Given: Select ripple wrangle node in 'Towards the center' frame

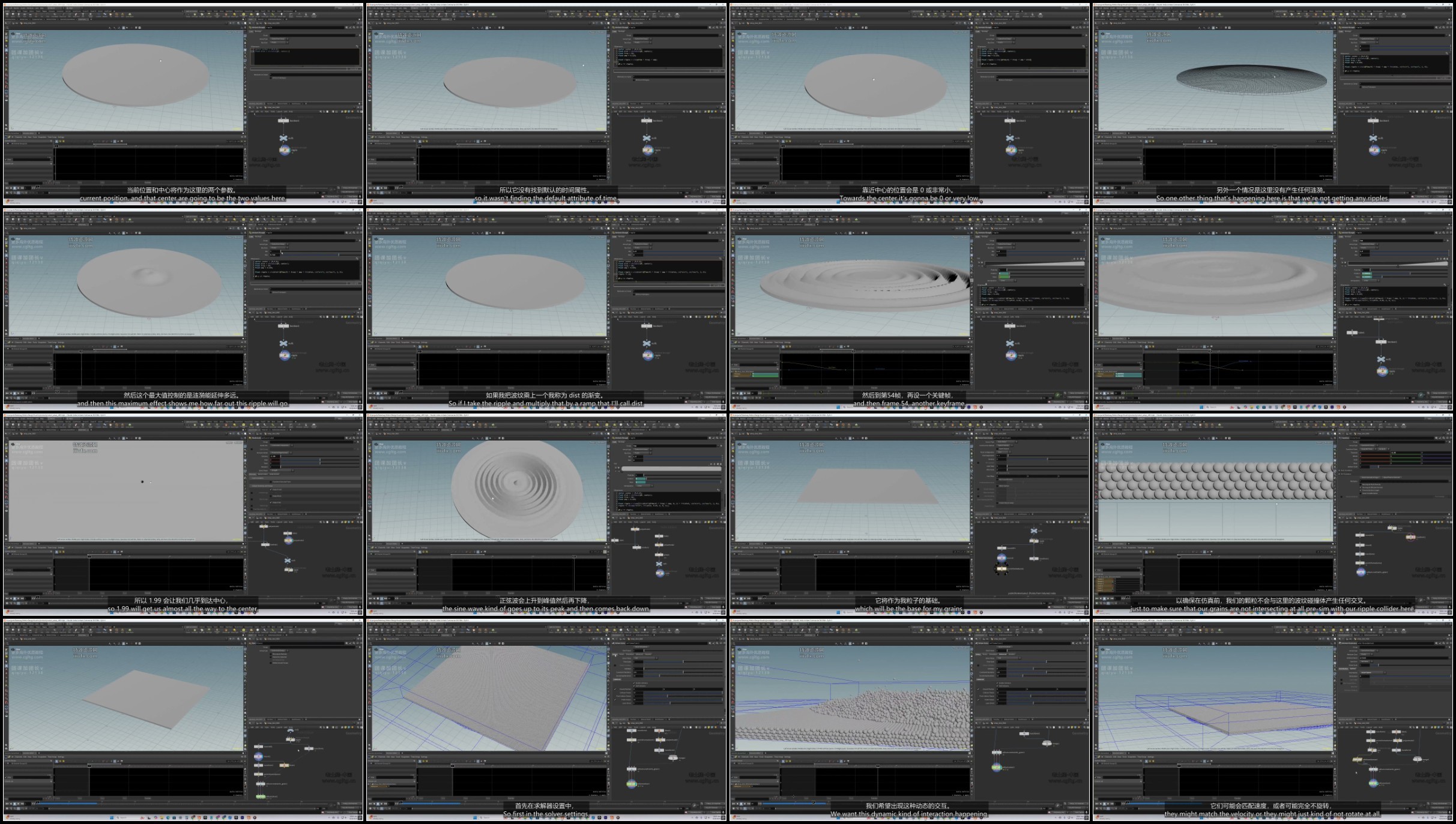Looking at the screenshot, I should coord(1011,150).
